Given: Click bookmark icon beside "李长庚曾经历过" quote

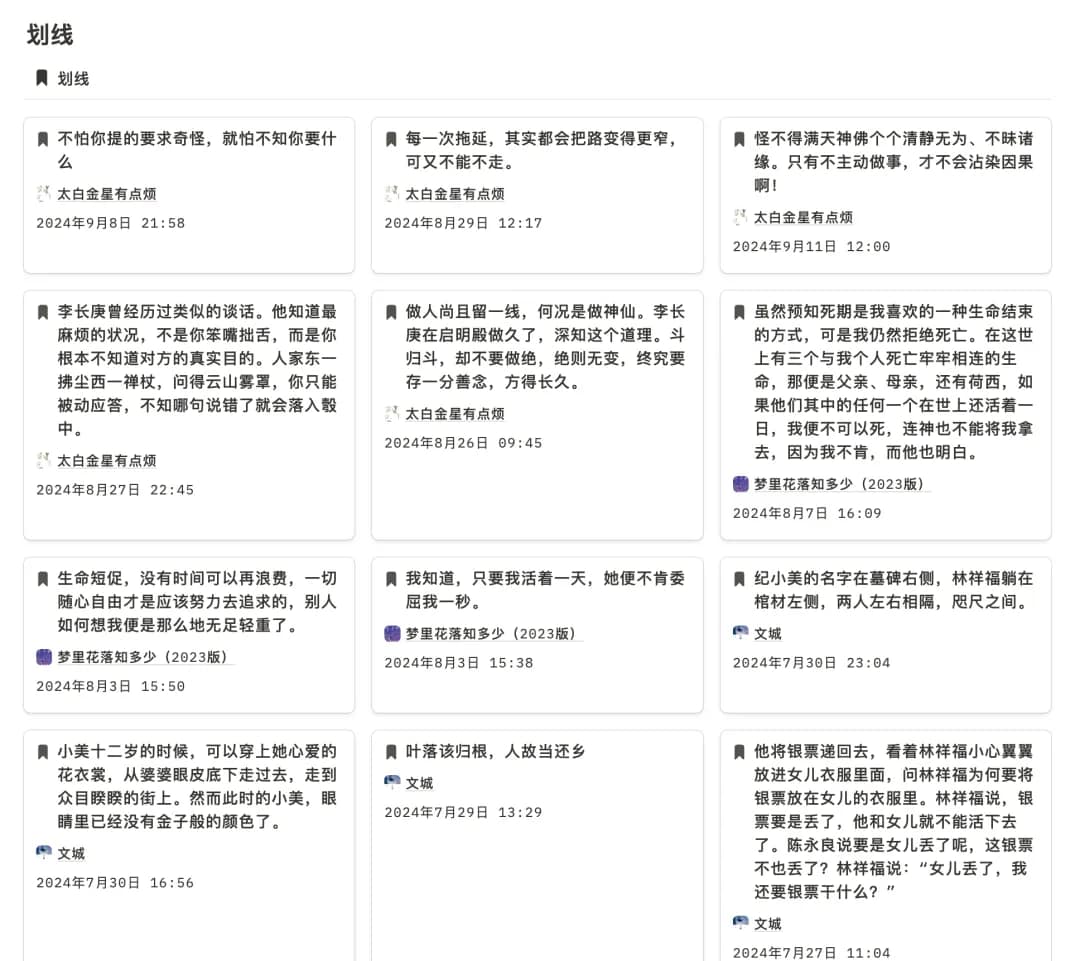Looking at the screenshot, I should (43, 312).
